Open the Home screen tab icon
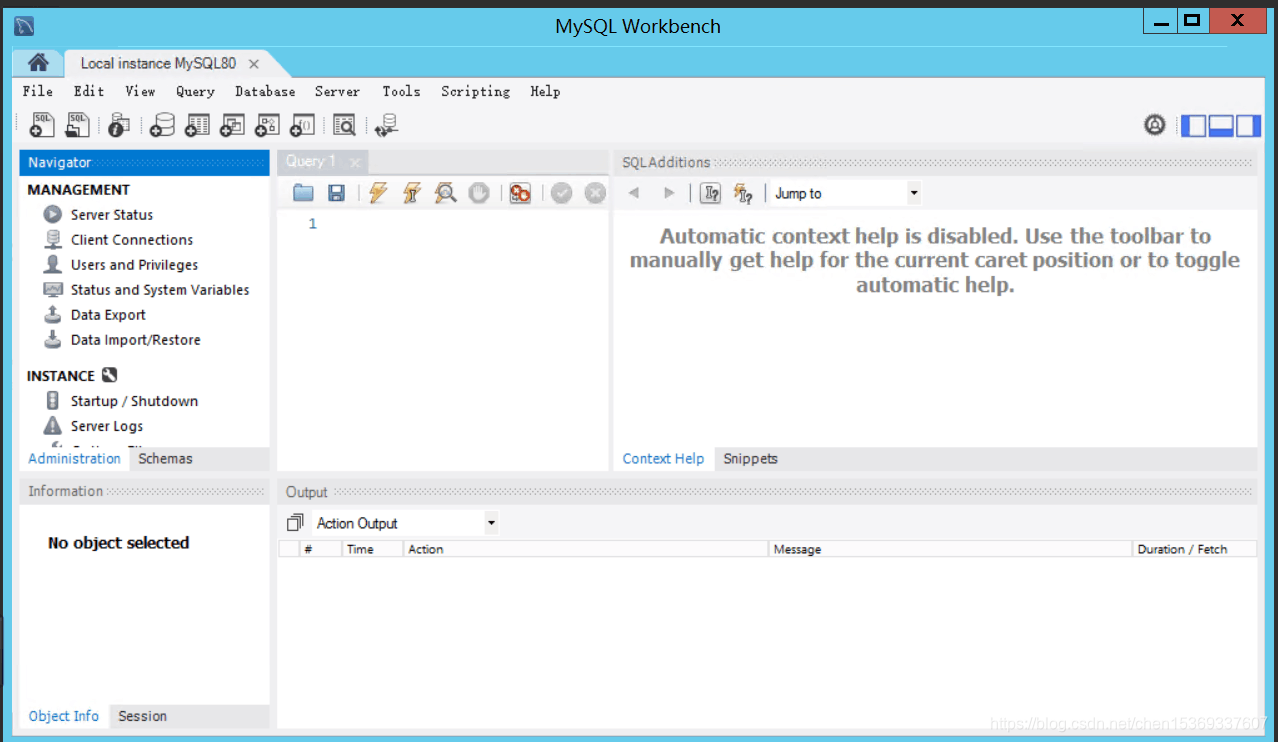This screenshot has width=1278, height=742. pyautogui.click(x=38, y=63)
